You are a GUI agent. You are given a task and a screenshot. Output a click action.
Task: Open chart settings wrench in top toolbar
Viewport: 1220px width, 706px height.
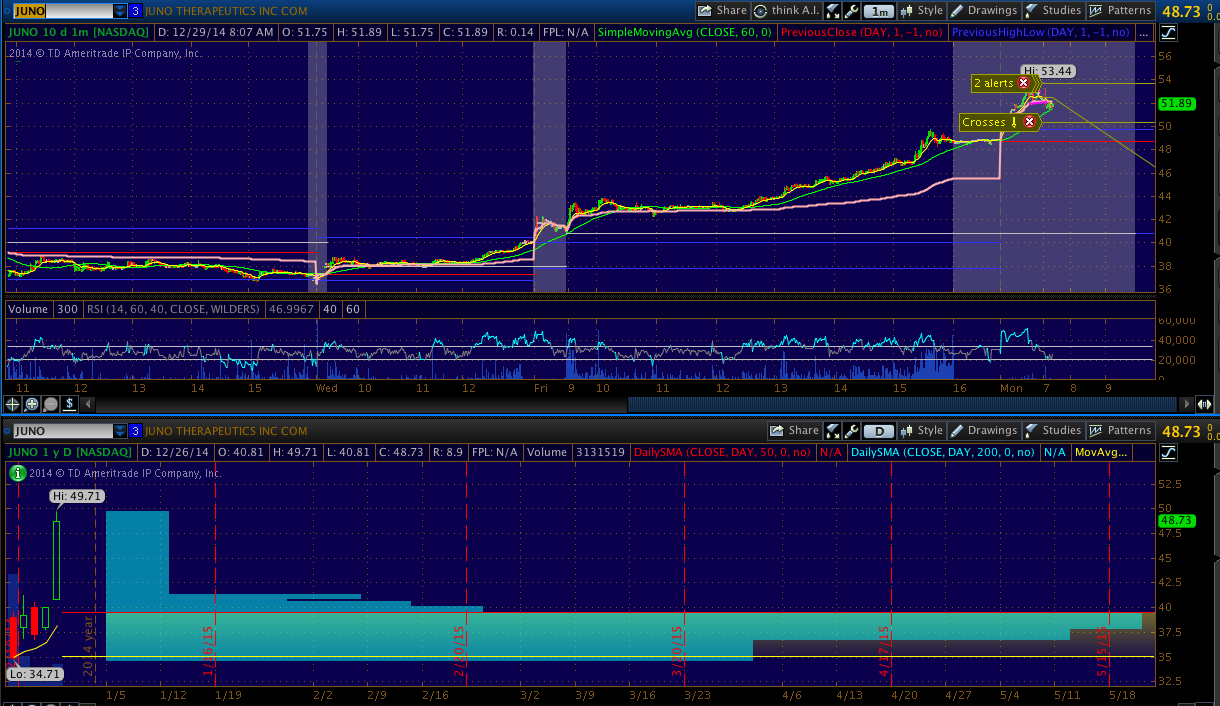[851, 11]
